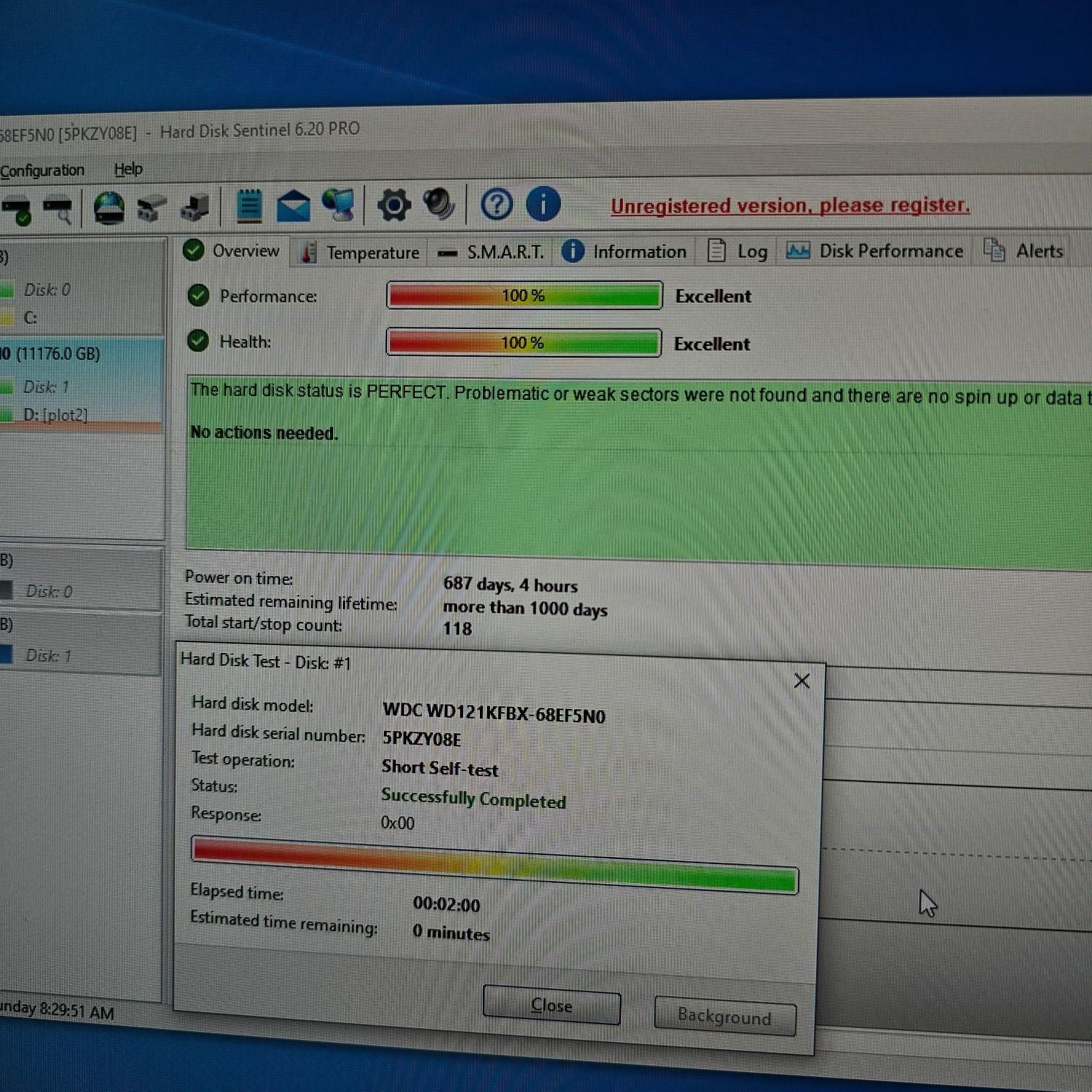Select 'Disk: 1' under the 11176.0 GB entry

point(45,387)
